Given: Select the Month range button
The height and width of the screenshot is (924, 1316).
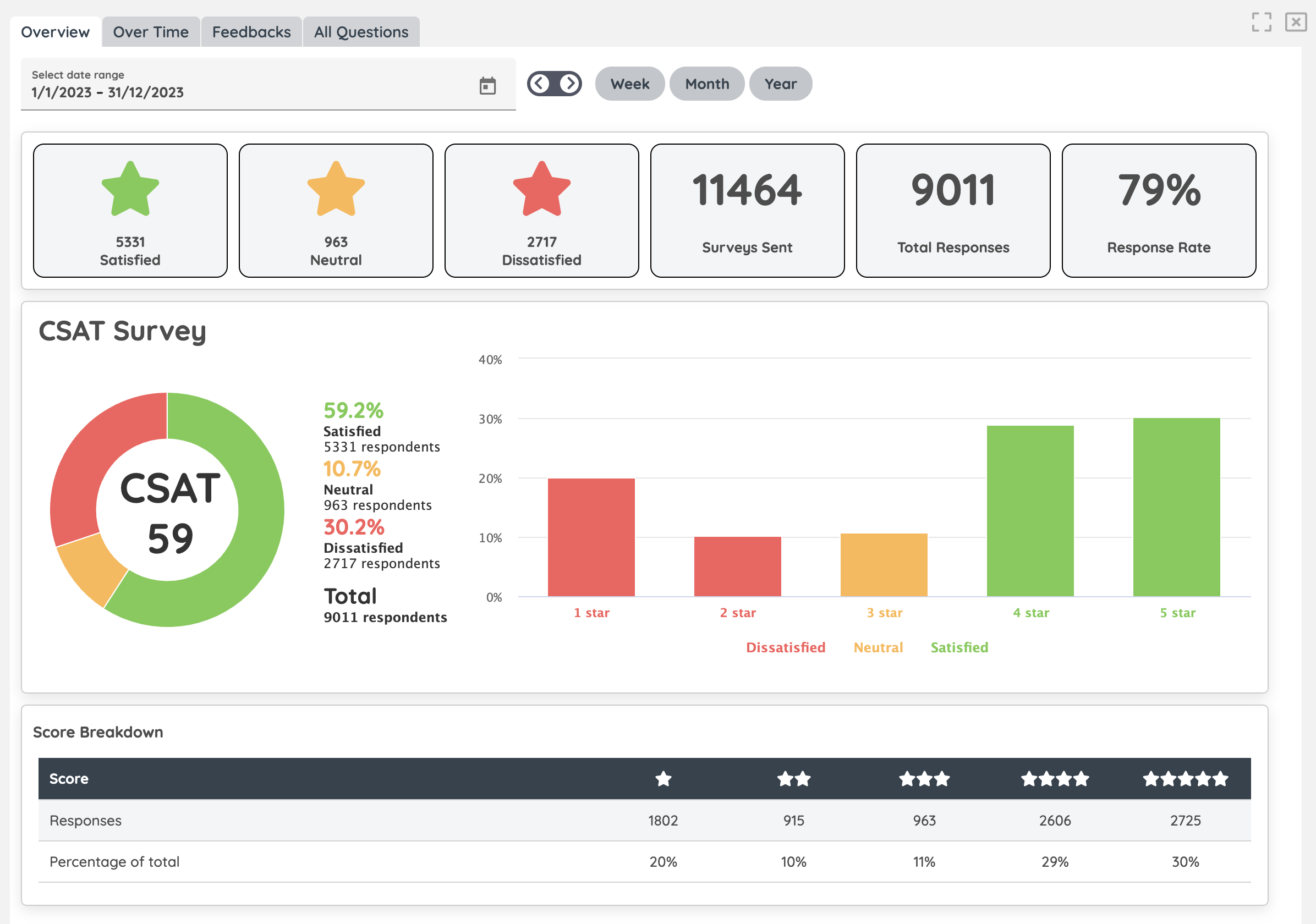Looking at the screenshot, I should [x=707, y=84].
